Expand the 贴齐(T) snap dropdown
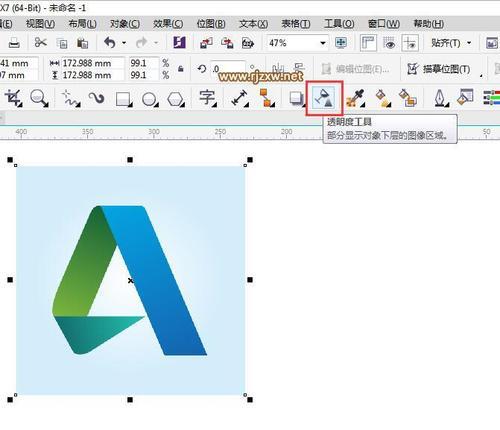The image size is (500, 430). (469, 43)
